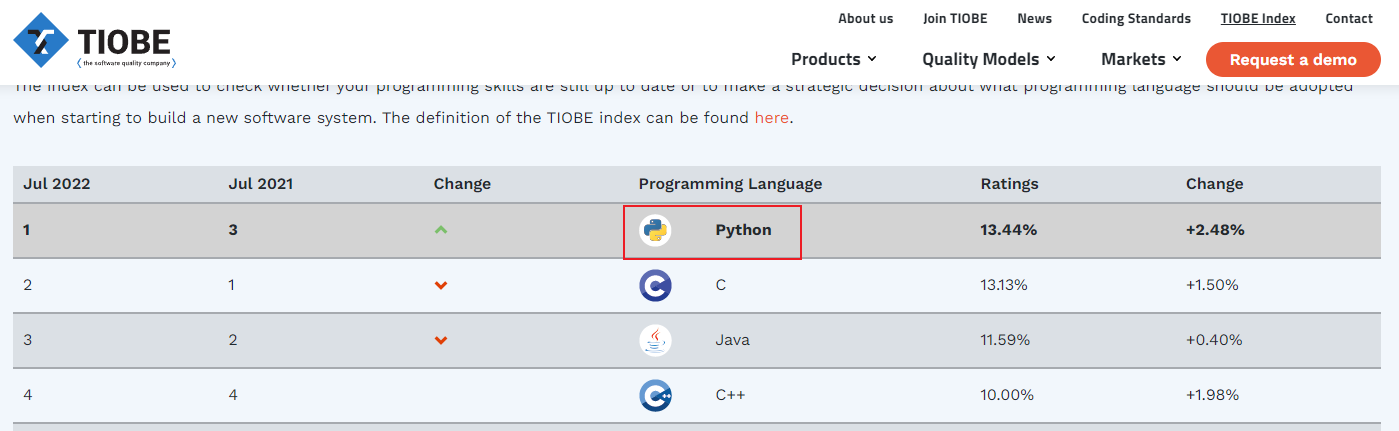Click green up arrow in Python row
Image resolution: width=1399 pixels, height=431 pixels.
[x=441, y=231]
